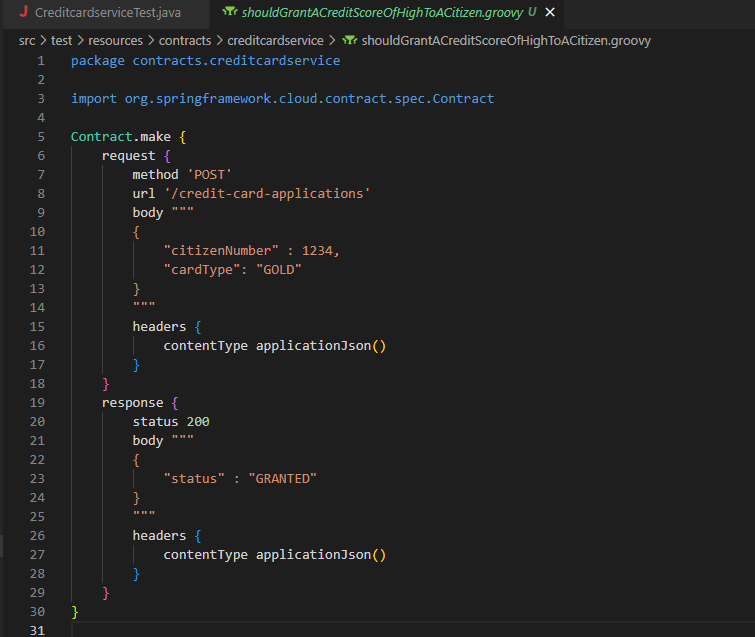Click the 'method' keyword on line 7
Image resolution: width=755 pixels, height=637 pixels.
click(x=156, y=175)
